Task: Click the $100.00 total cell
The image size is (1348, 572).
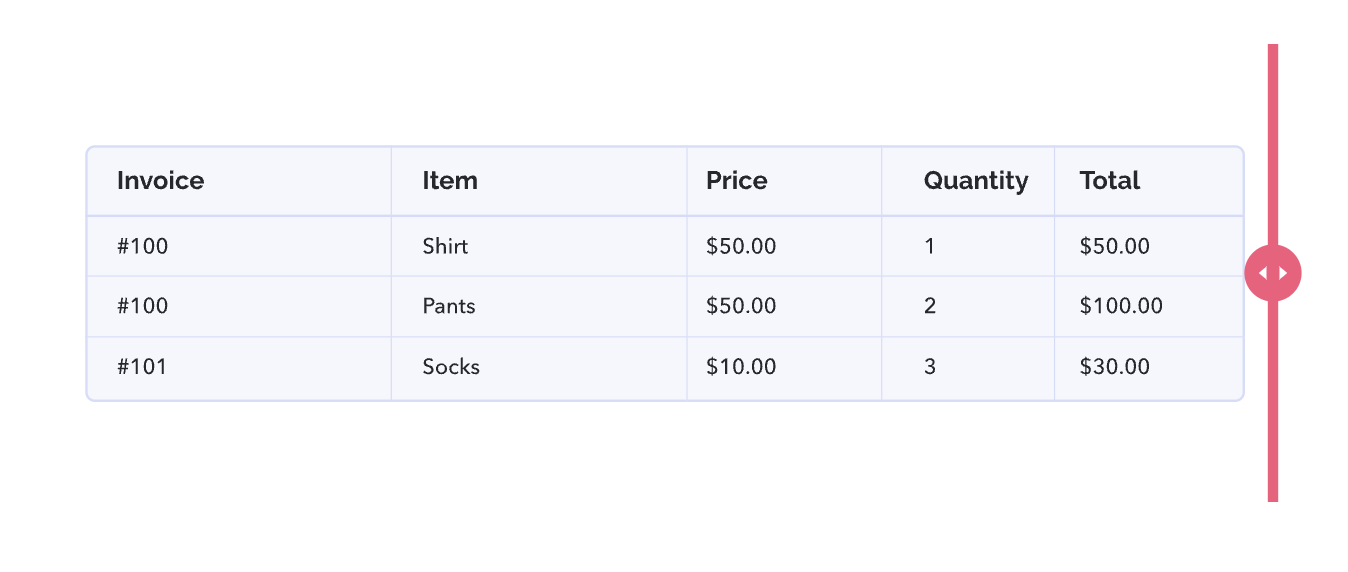Action: 1149,306
